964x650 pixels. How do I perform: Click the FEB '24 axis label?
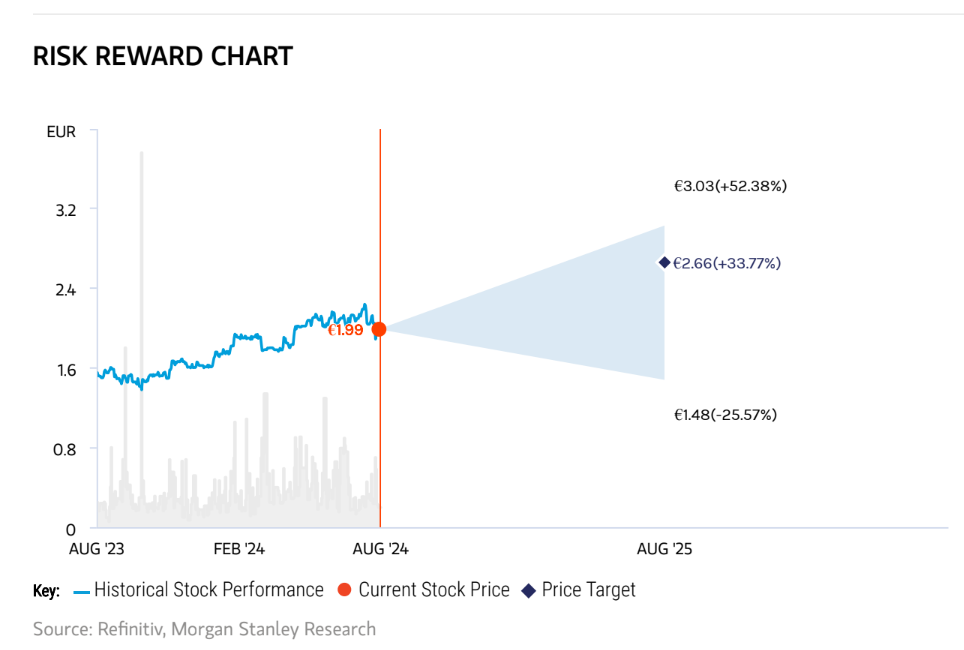[x=239, y=549]
